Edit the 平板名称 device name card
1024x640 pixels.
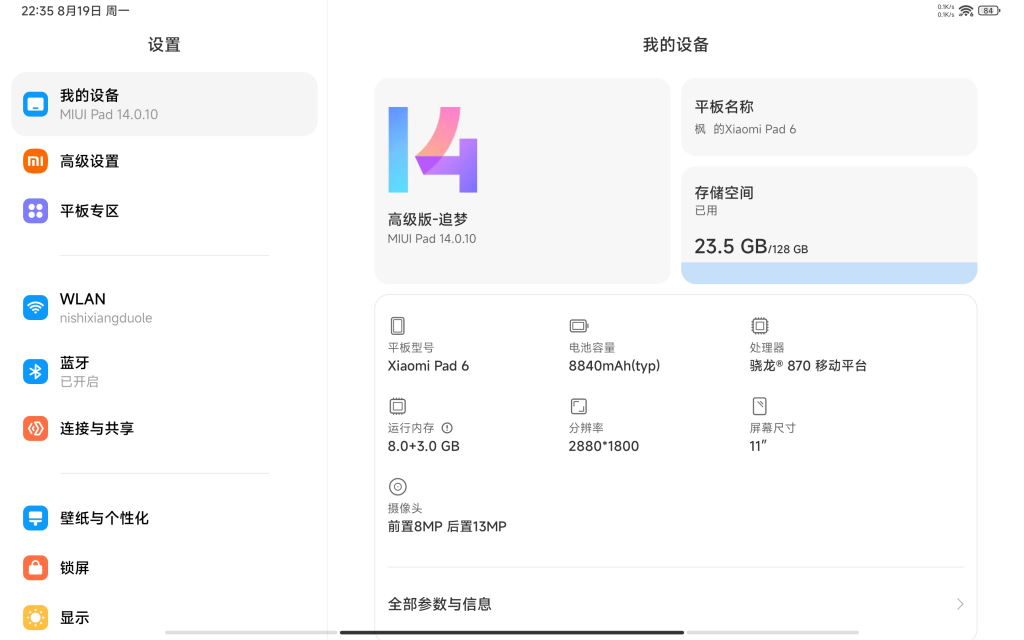tap(829, 117)
